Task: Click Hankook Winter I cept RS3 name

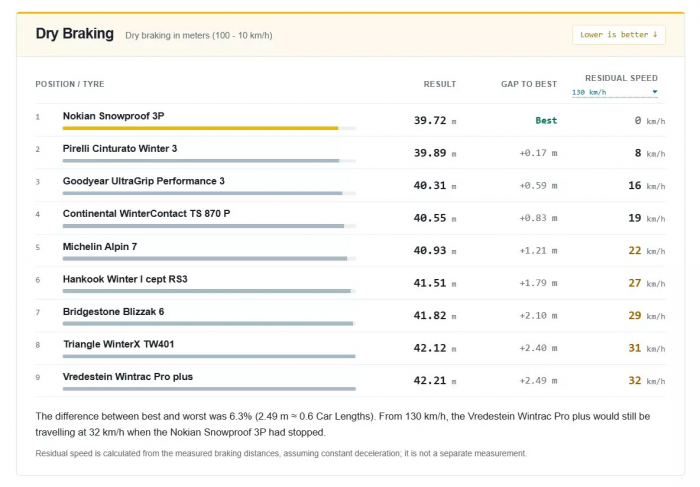Action: 125,279
